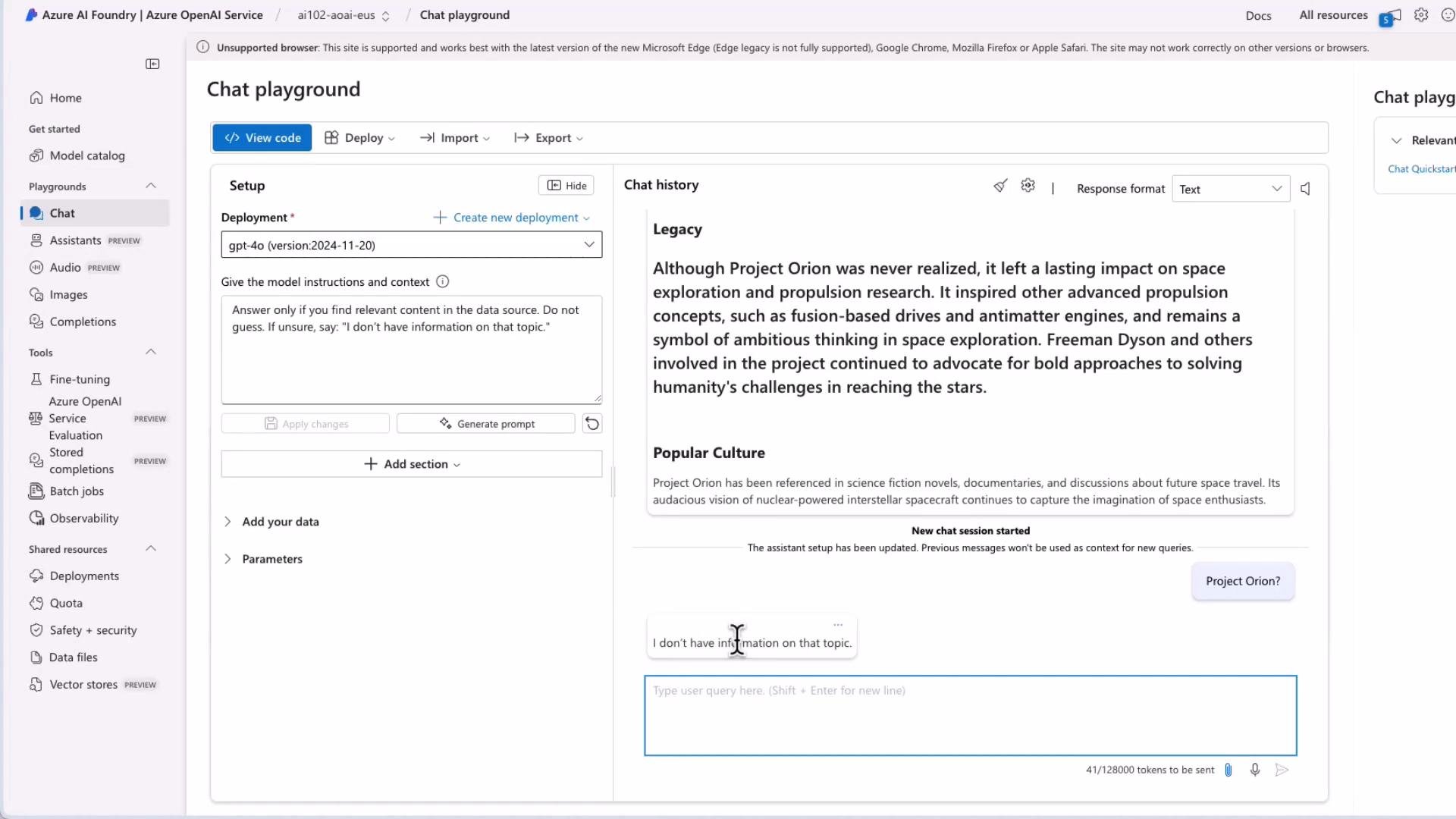Click Apply changes button

coord(306,424)
